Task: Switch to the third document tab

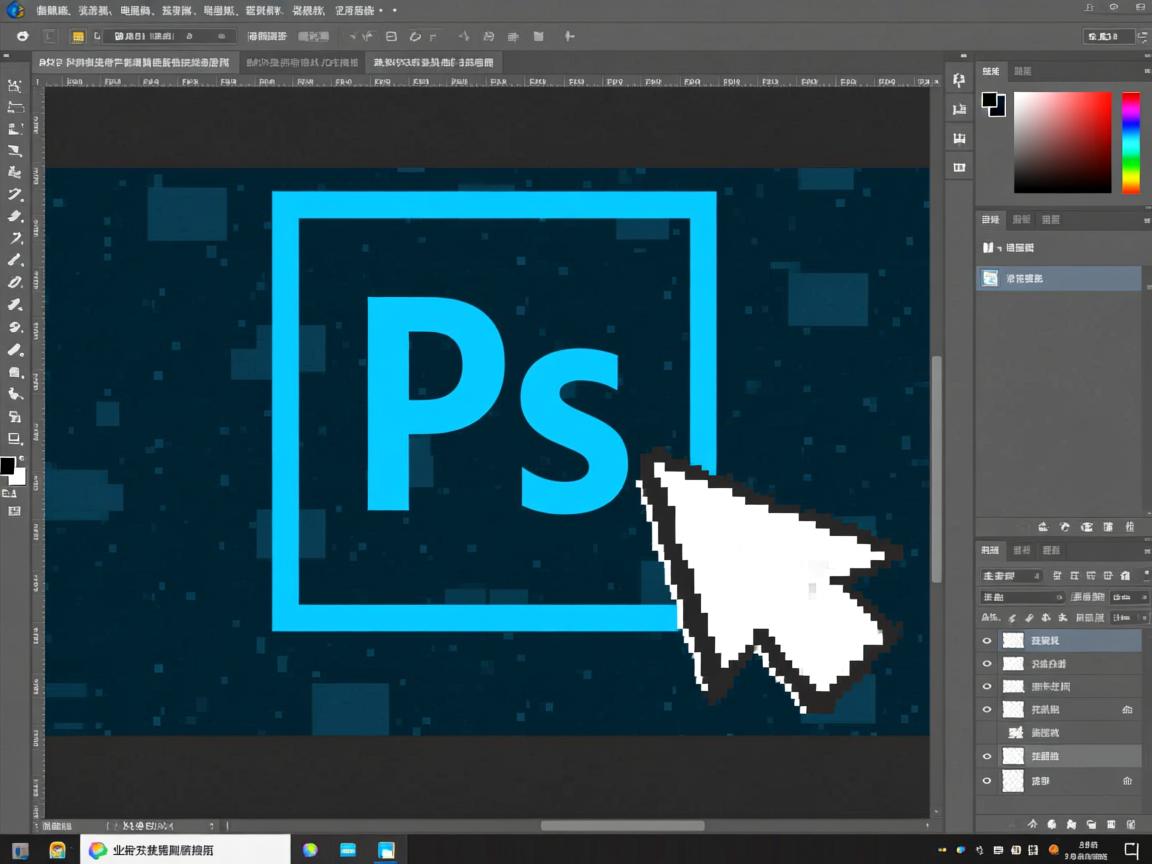Action: [433, 62]
